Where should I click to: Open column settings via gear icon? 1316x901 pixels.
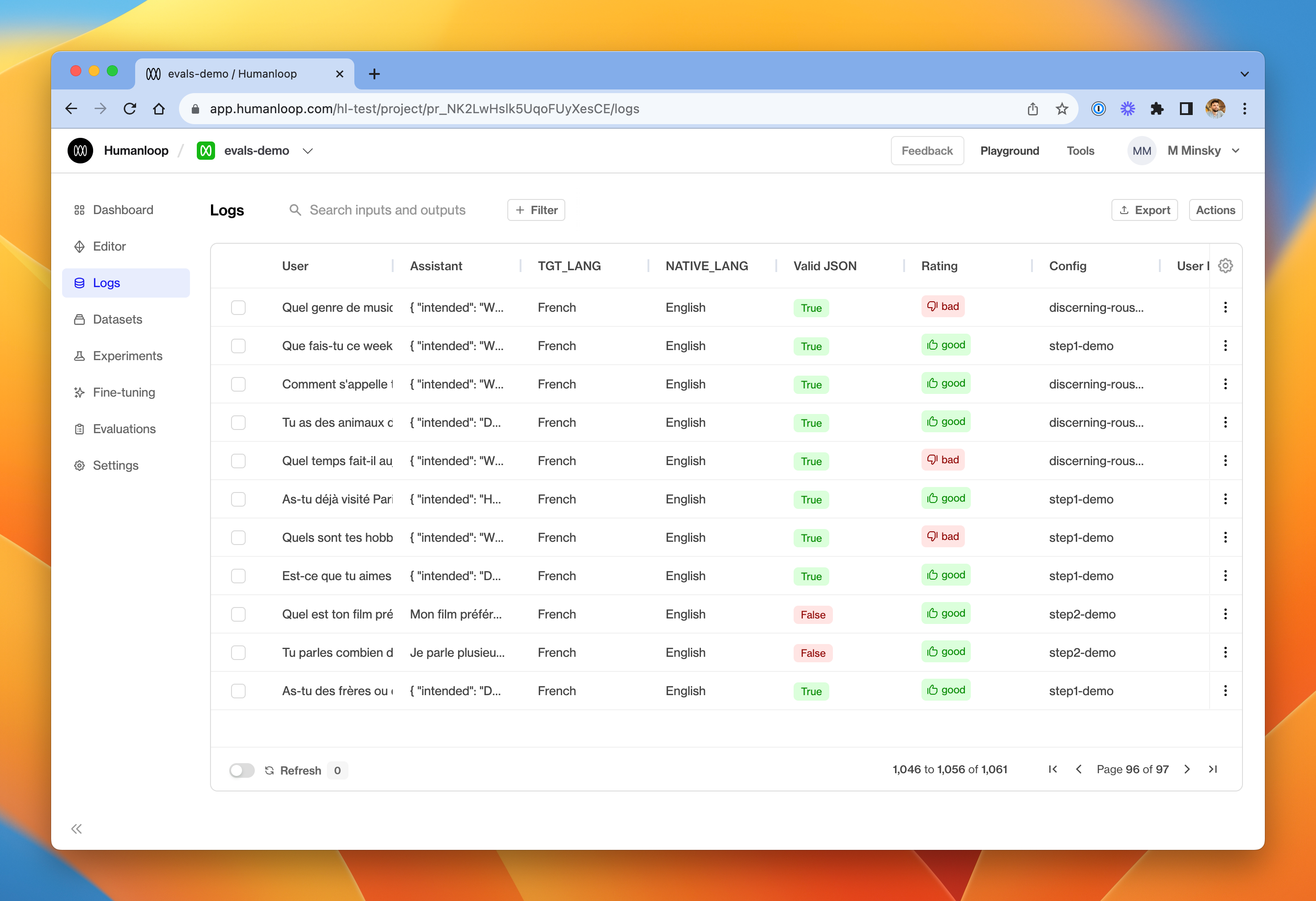(1226, 266)
